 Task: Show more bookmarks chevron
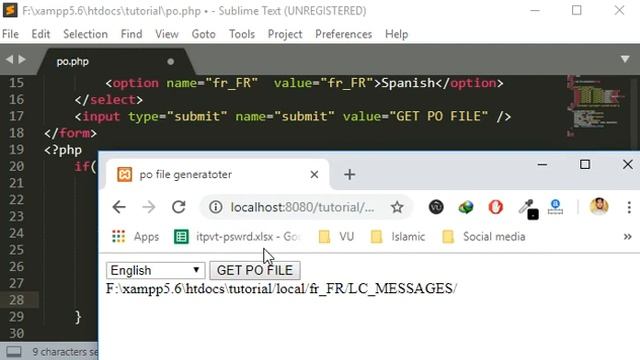[x=627, y=237]
